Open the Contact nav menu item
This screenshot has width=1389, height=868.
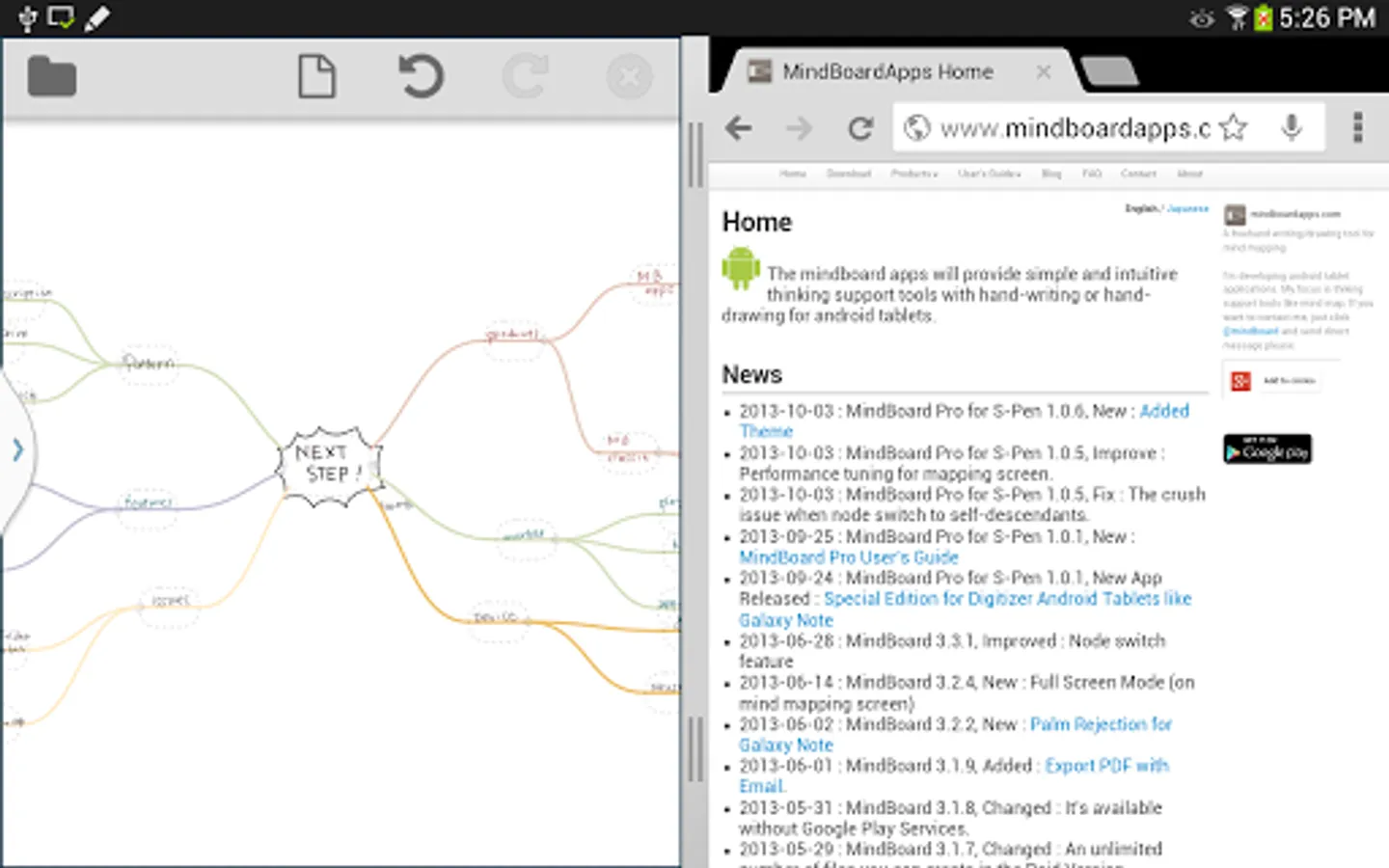(1138, 174)
